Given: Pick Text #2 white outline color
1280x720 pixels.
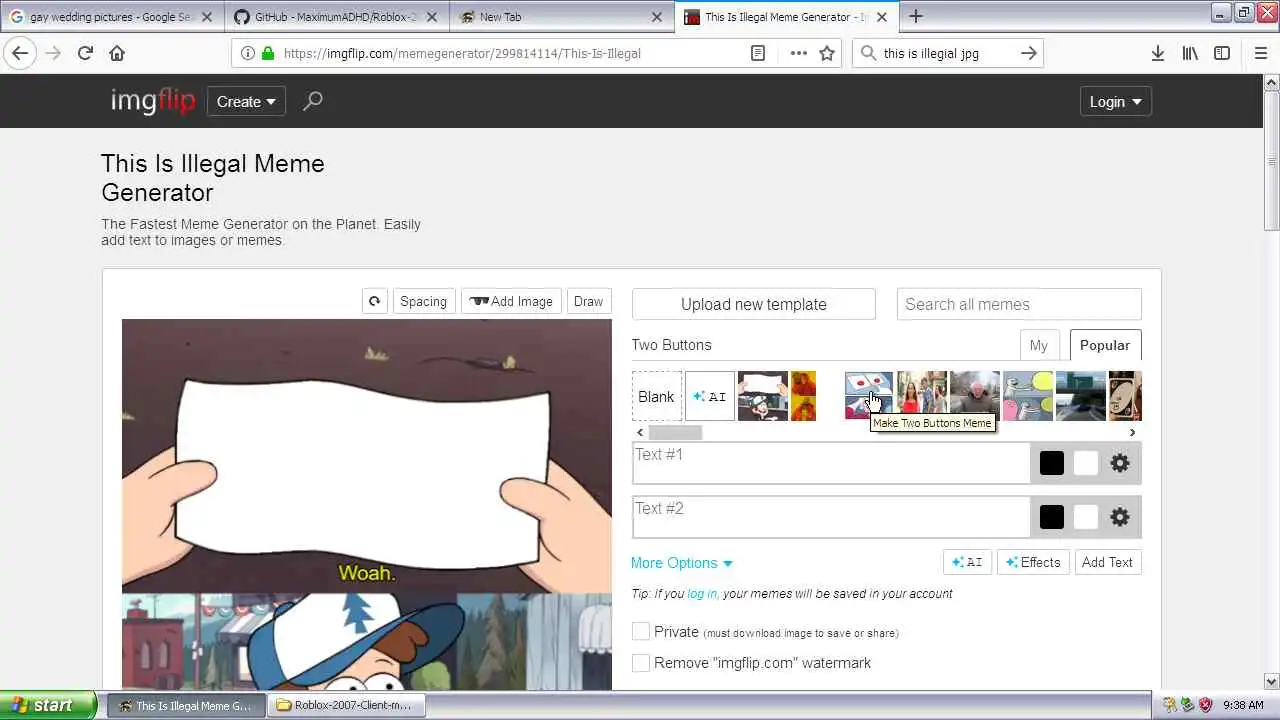Looking at the screenshot, I should [1085, 517].
